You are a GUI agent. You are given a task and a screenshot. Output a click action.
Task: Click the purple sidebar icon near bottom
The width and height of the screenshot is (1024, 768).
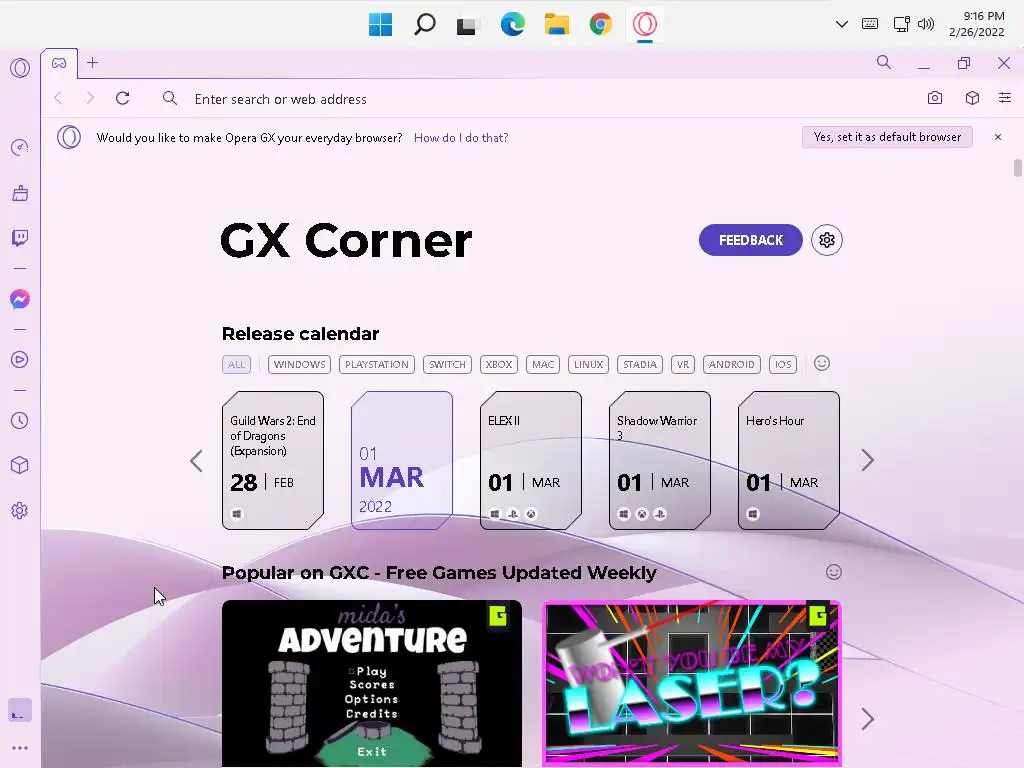[20, 710]
